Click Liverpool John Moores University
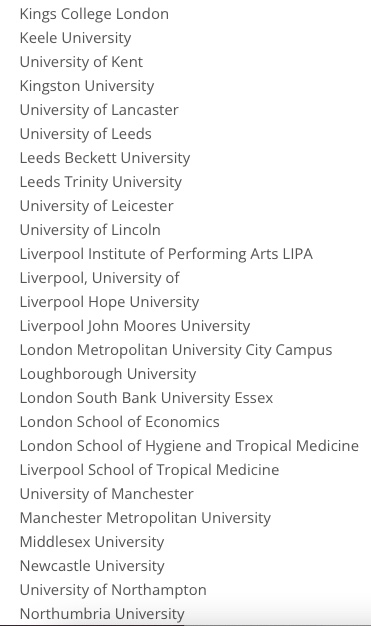This screenshot has width=371, height=626. 135,326
